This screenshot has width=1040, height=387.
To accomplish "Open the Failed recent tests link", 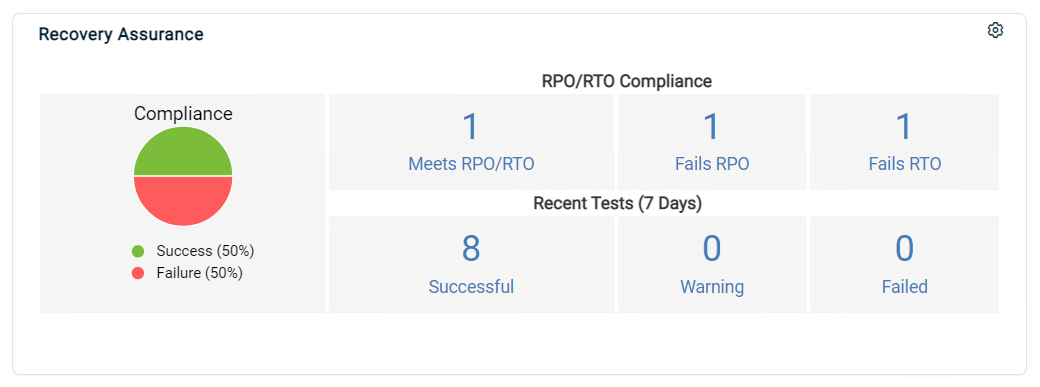I will [x=905, y=287].
